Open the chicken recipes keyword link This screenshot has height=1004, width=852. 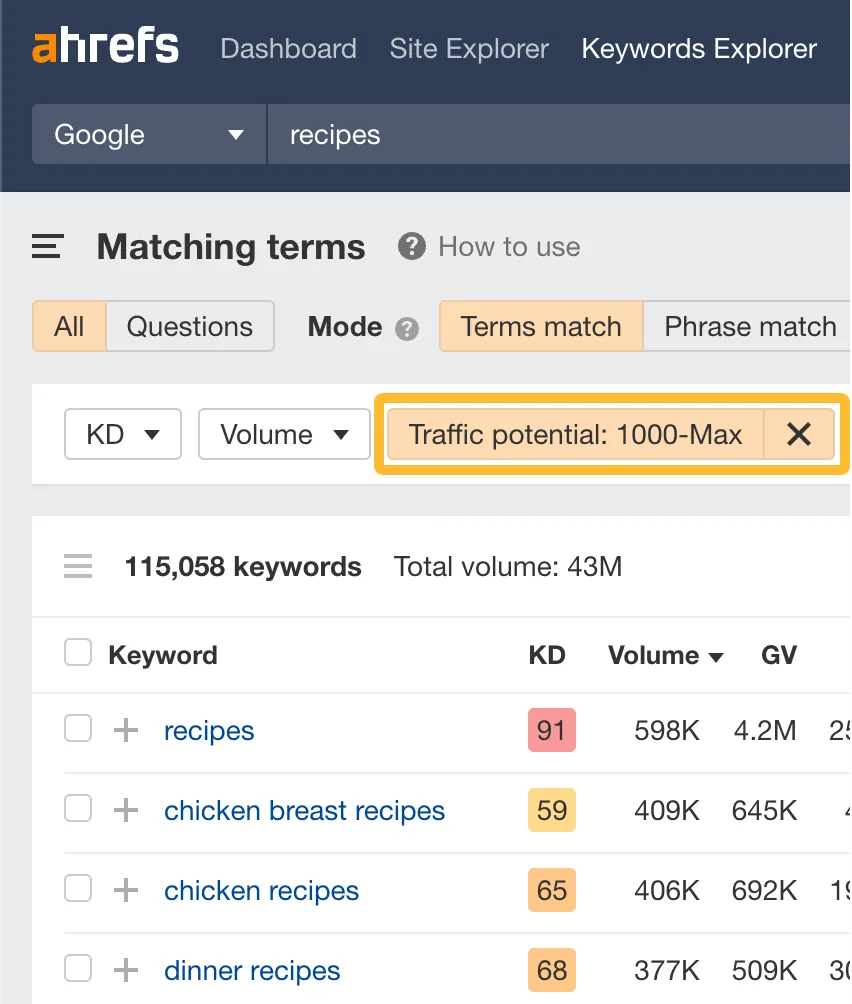point(261,891)
